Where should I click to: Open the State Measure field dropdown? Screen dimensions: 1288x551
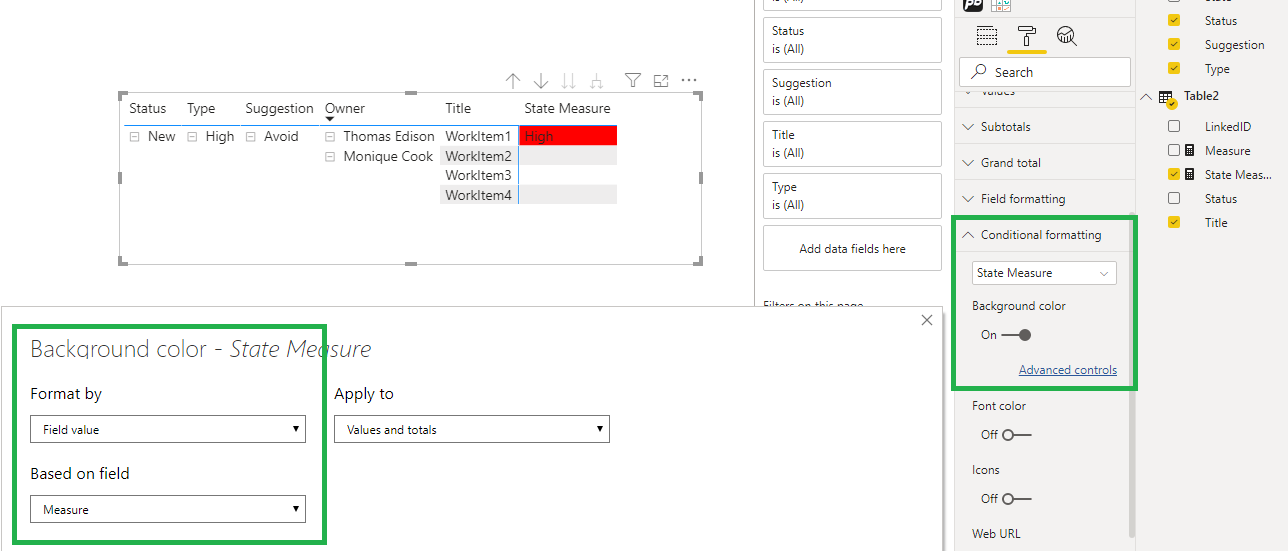pos(1044,273)
